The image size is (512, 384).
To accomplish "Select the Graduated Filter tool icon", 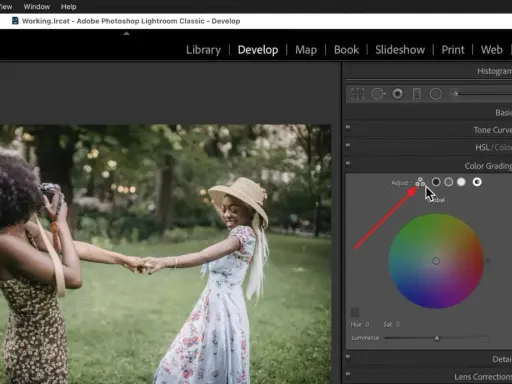I will tap(416, 94).
